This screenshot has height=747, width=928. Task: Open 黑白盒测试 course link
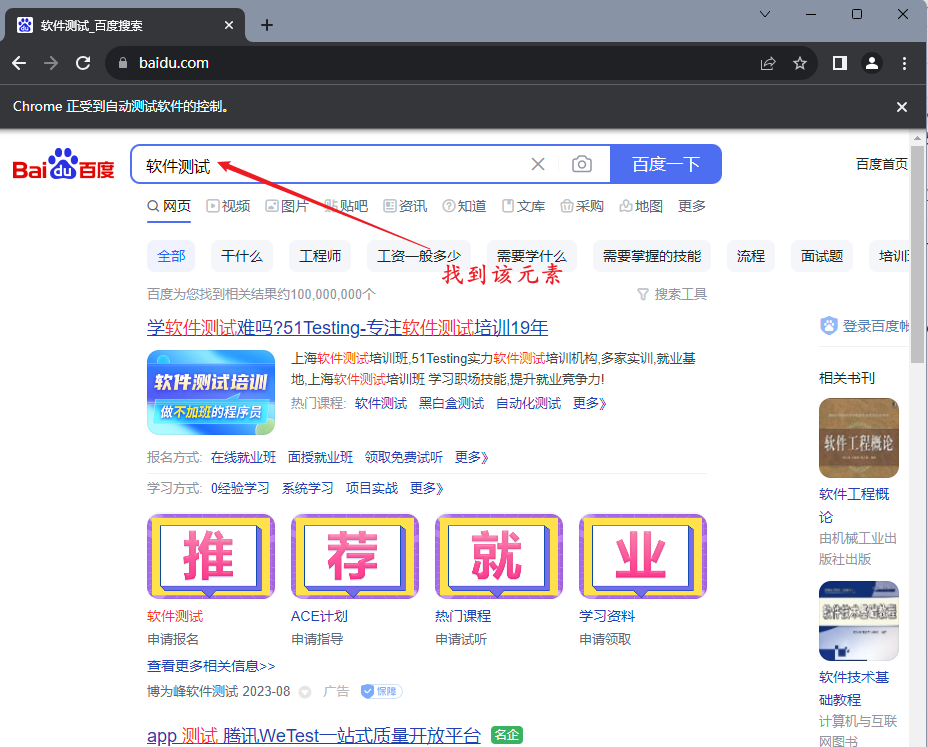(451, 404)
